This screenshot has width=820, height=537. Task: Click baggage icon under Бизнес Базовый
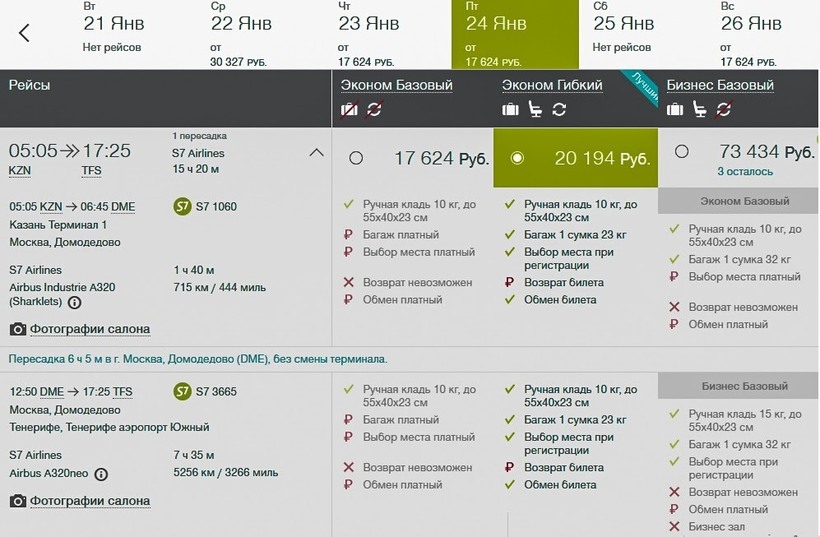coord(675,109)
